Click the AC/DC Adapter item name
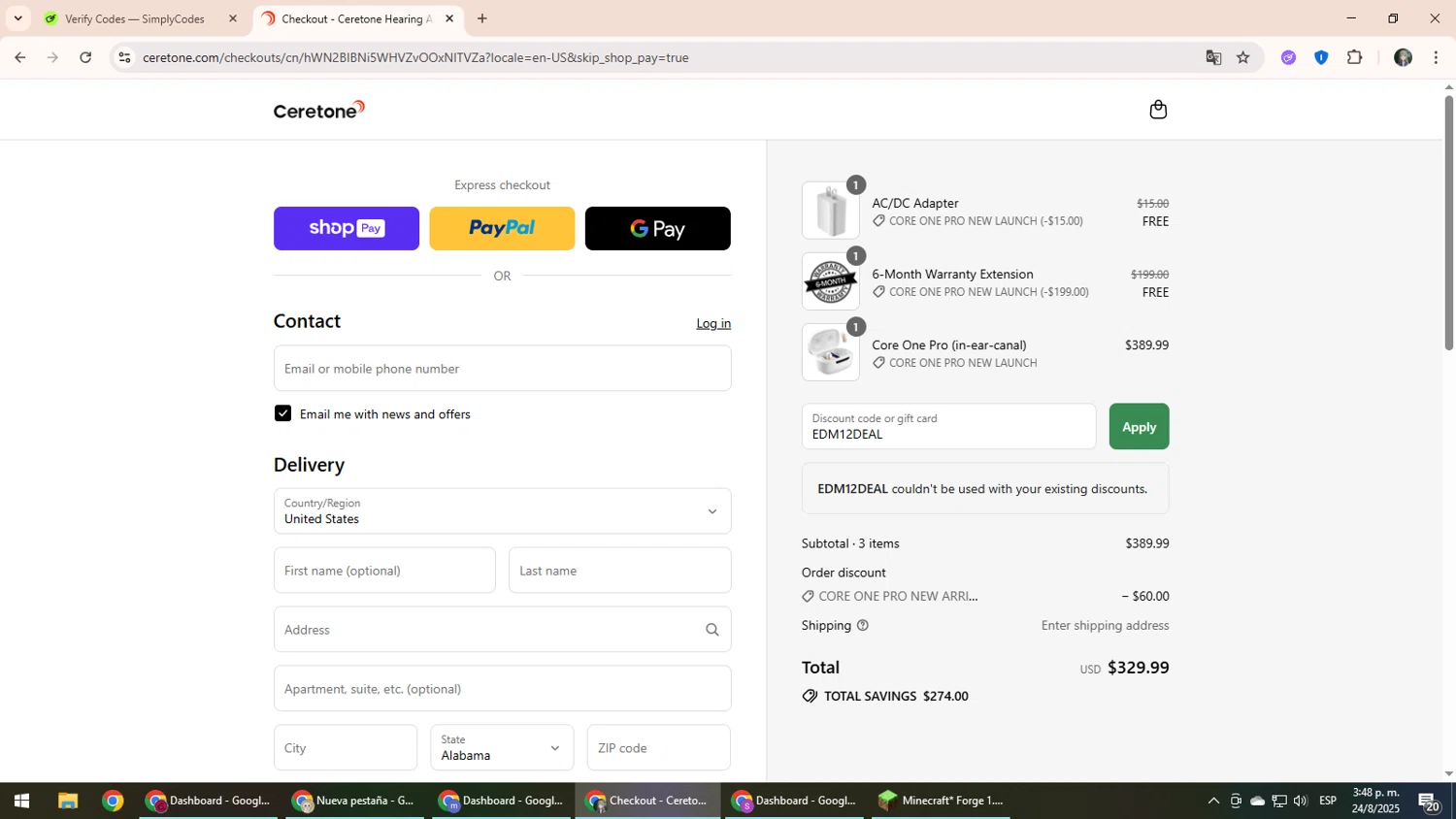The image size is (1456, 819). (915, 204)
